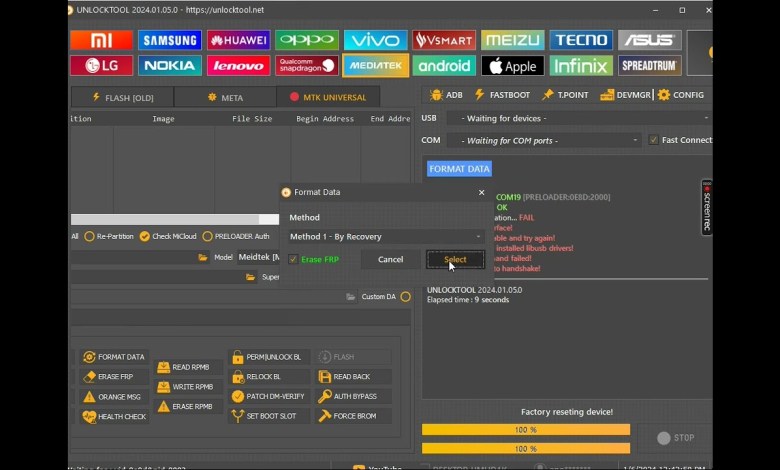
Task: Switch to FLASH [OLD] tab
Action: coord(122,97)
